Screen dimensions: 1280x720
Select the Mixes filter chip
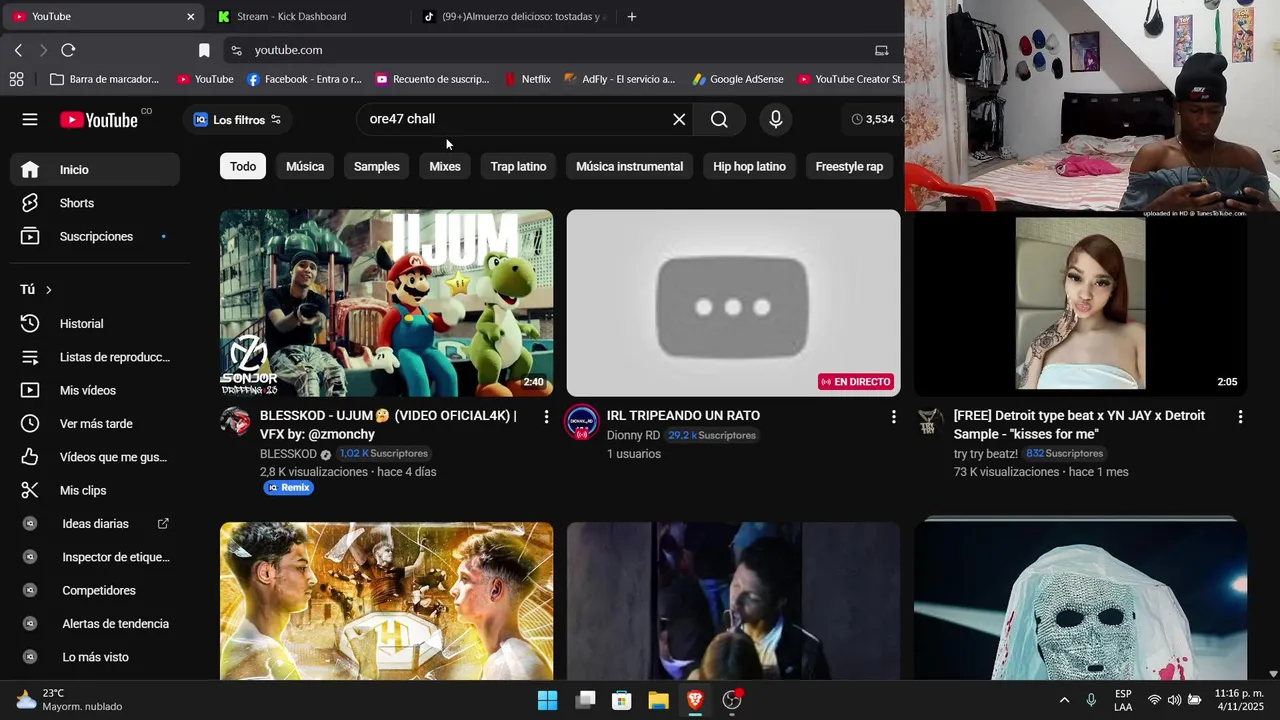pos(445,166)
